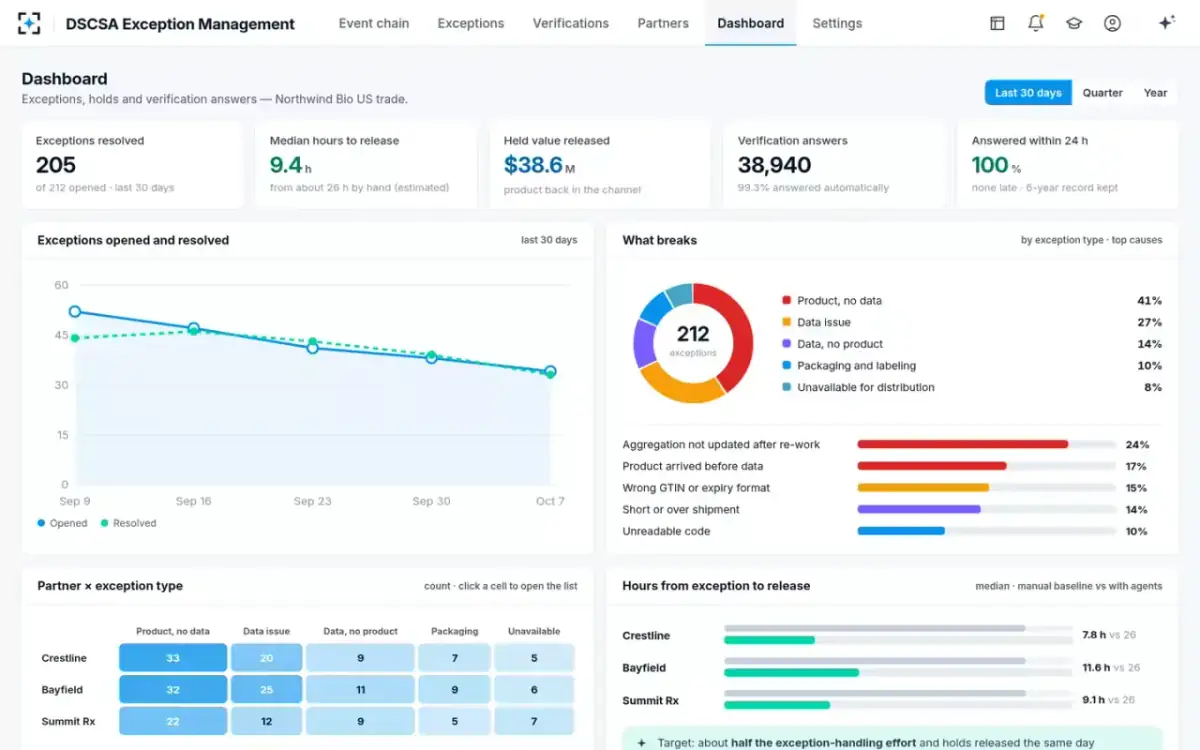The height and width of the screenshot is (750, 1200).
Task: Open notifications bell icon
Action: pyautogui.click(x=1035, y=23)
